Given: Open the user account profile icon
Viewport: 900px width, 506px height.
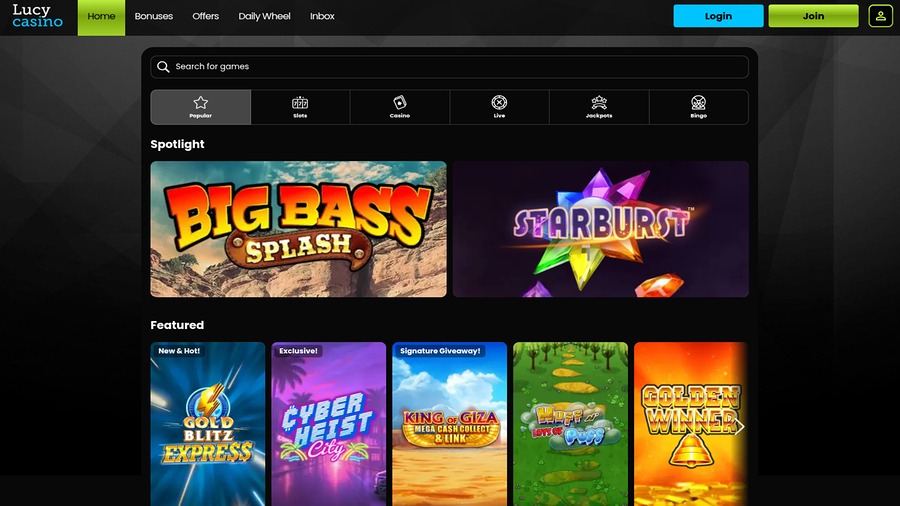Looking at the screenshot, I should 880,16.
